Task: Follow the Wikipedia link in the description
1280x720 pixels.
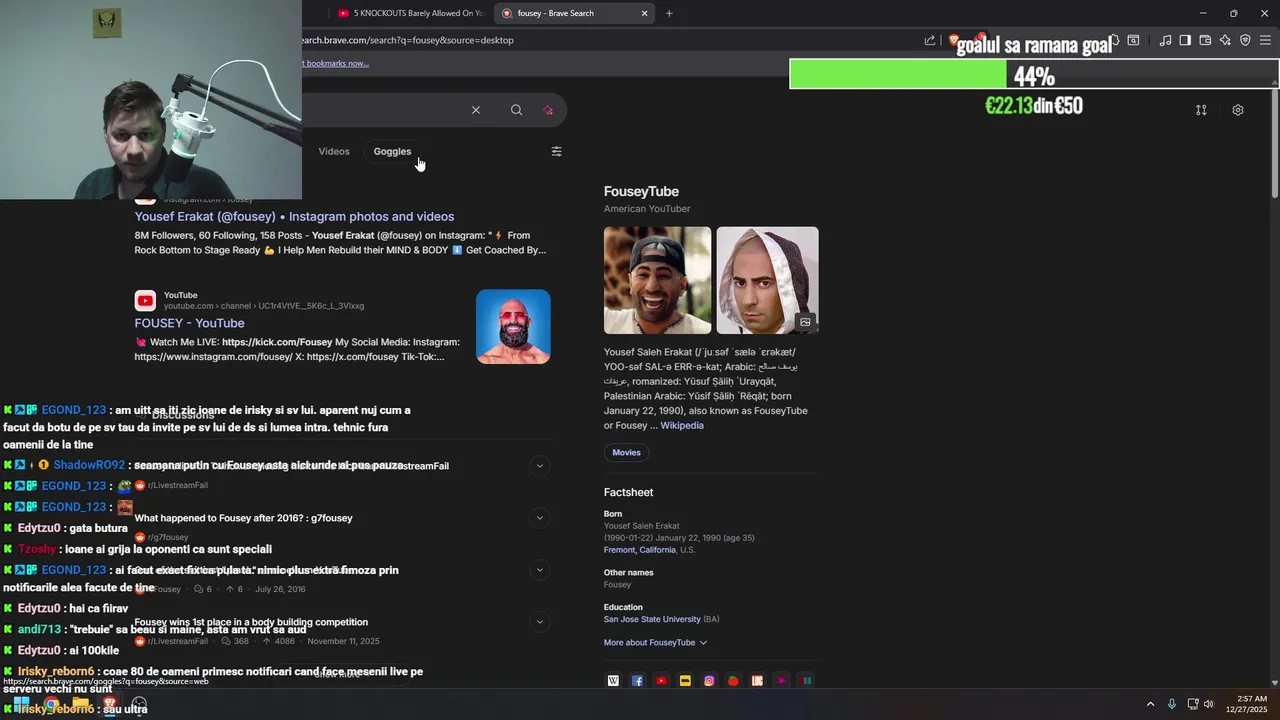Action: click(682, 426)
